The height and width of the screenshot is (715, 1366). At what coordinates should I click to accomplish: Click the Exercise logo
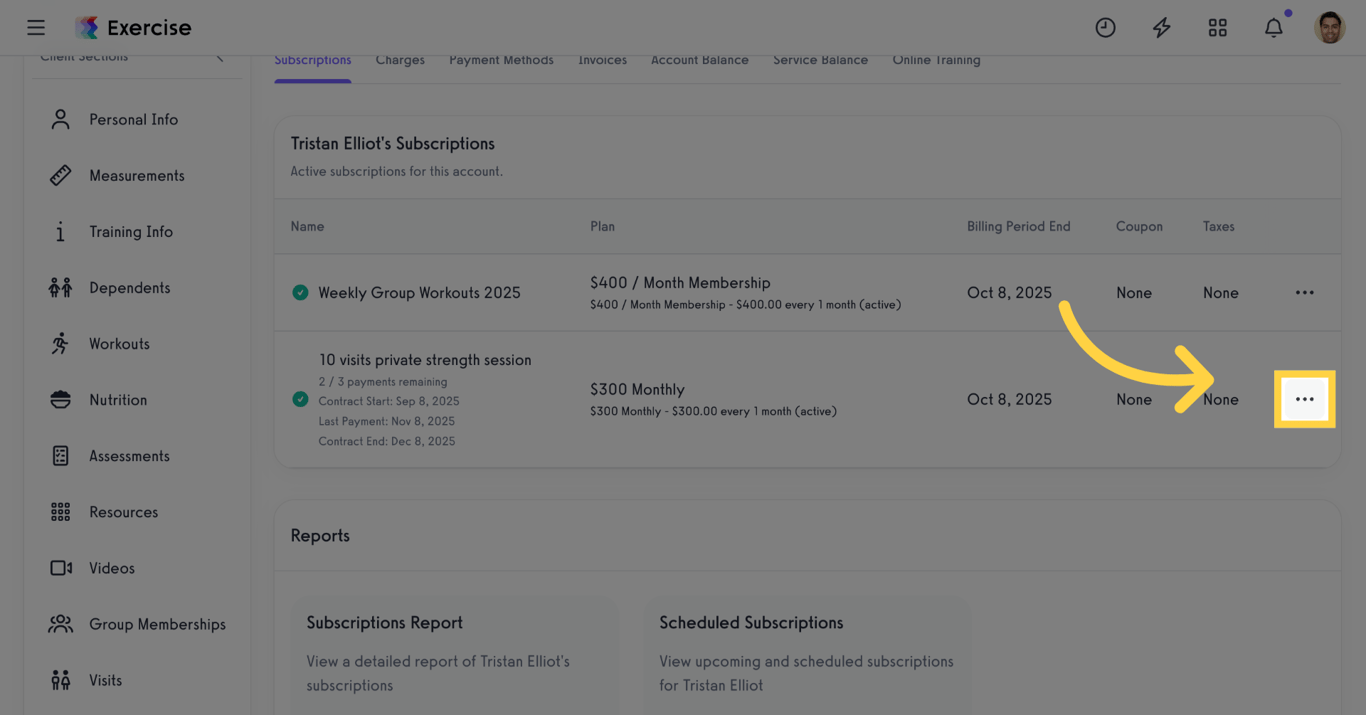pos(134,28)
